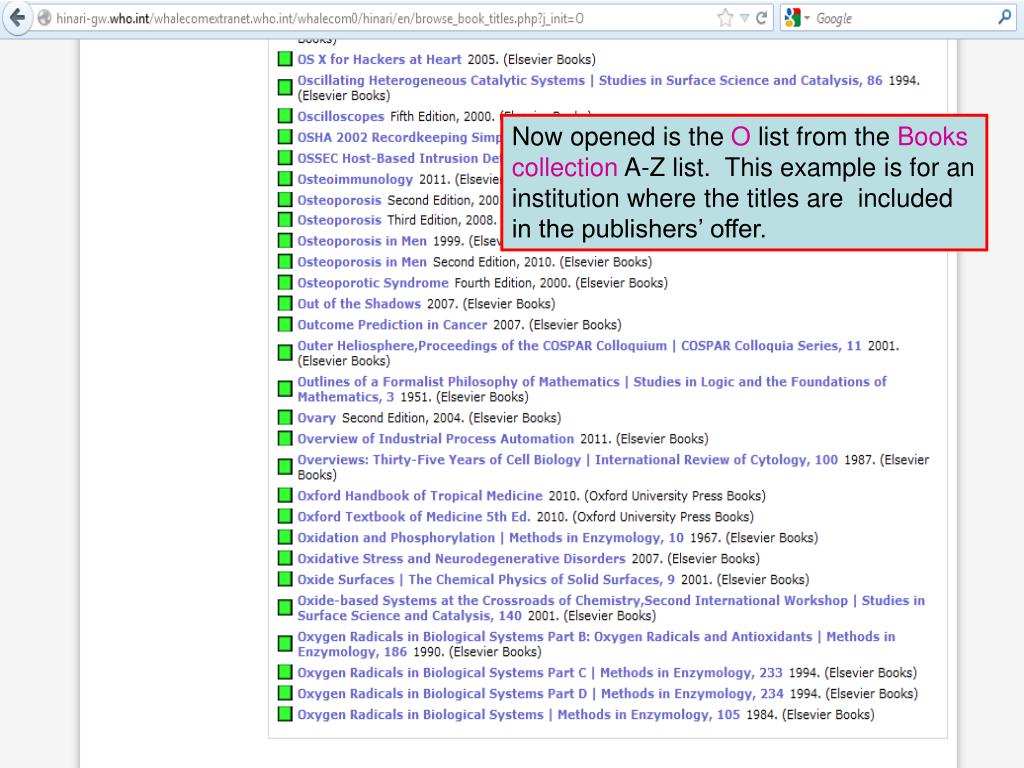Viewport: 1024px width, 768px height.
Task: Click the Google search engine icon
Action: pyautogui.click(x=792, y=18)
